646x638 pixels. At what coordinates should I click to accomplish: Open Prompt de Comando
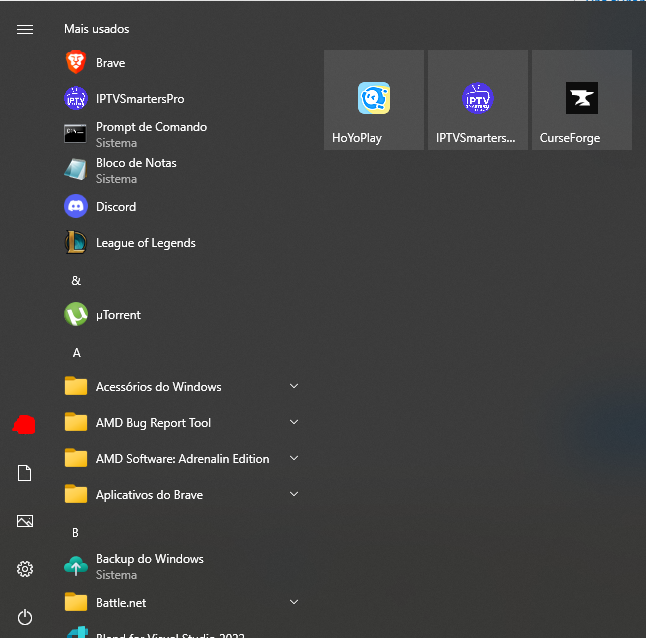(181, 135)
